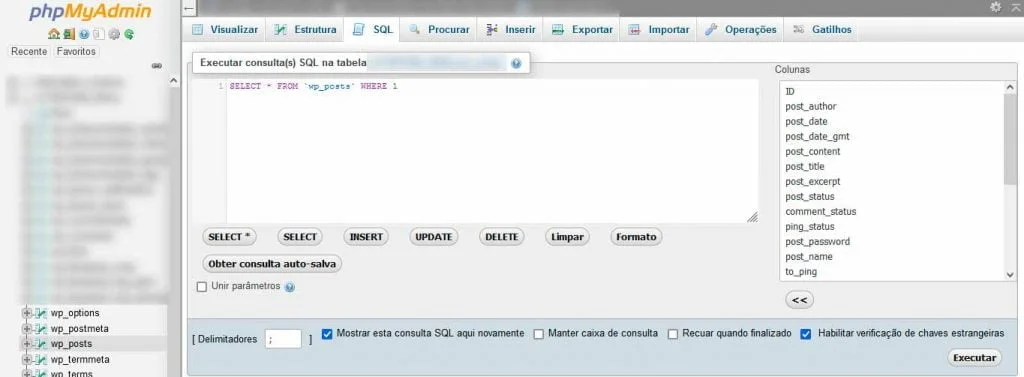
Task: Open the Visualizar tab
Action: point(225,29)
